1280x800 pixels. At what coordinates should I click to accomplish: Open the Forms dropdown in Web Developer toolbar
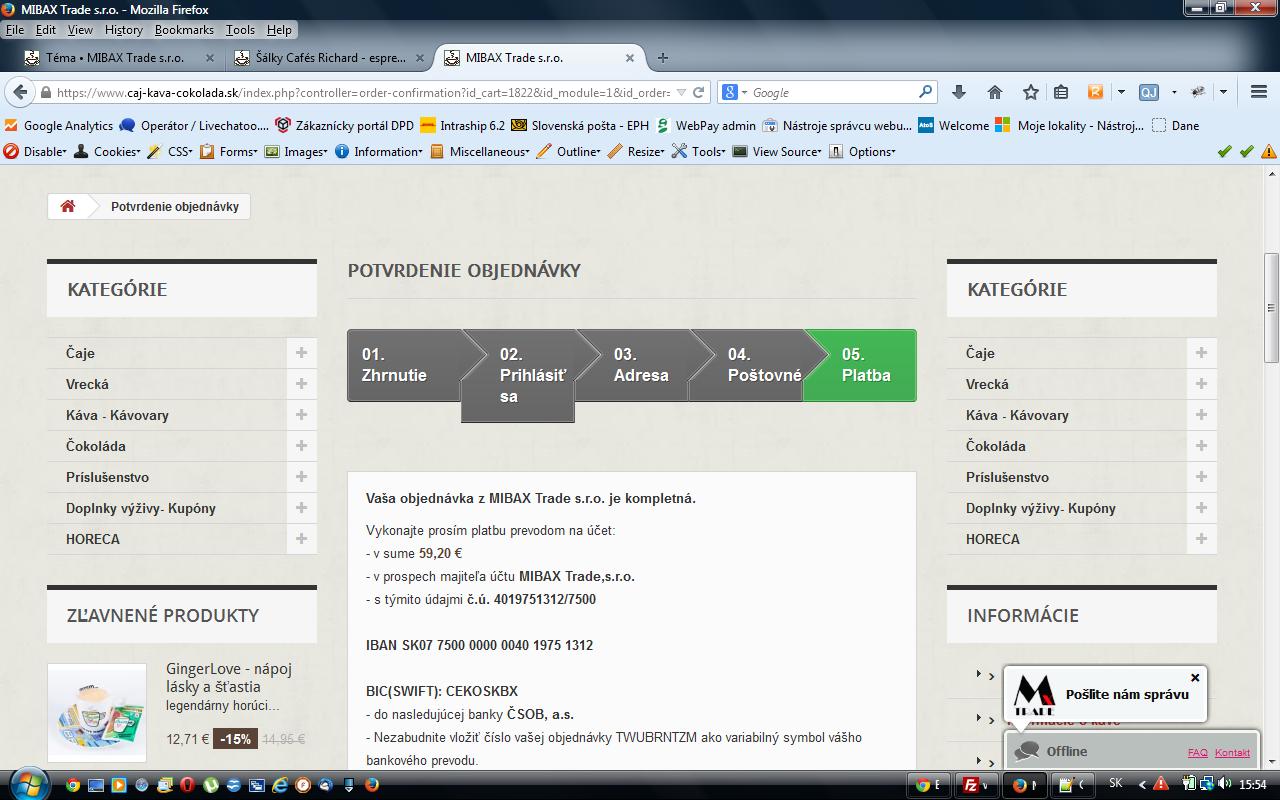[228, 152]
